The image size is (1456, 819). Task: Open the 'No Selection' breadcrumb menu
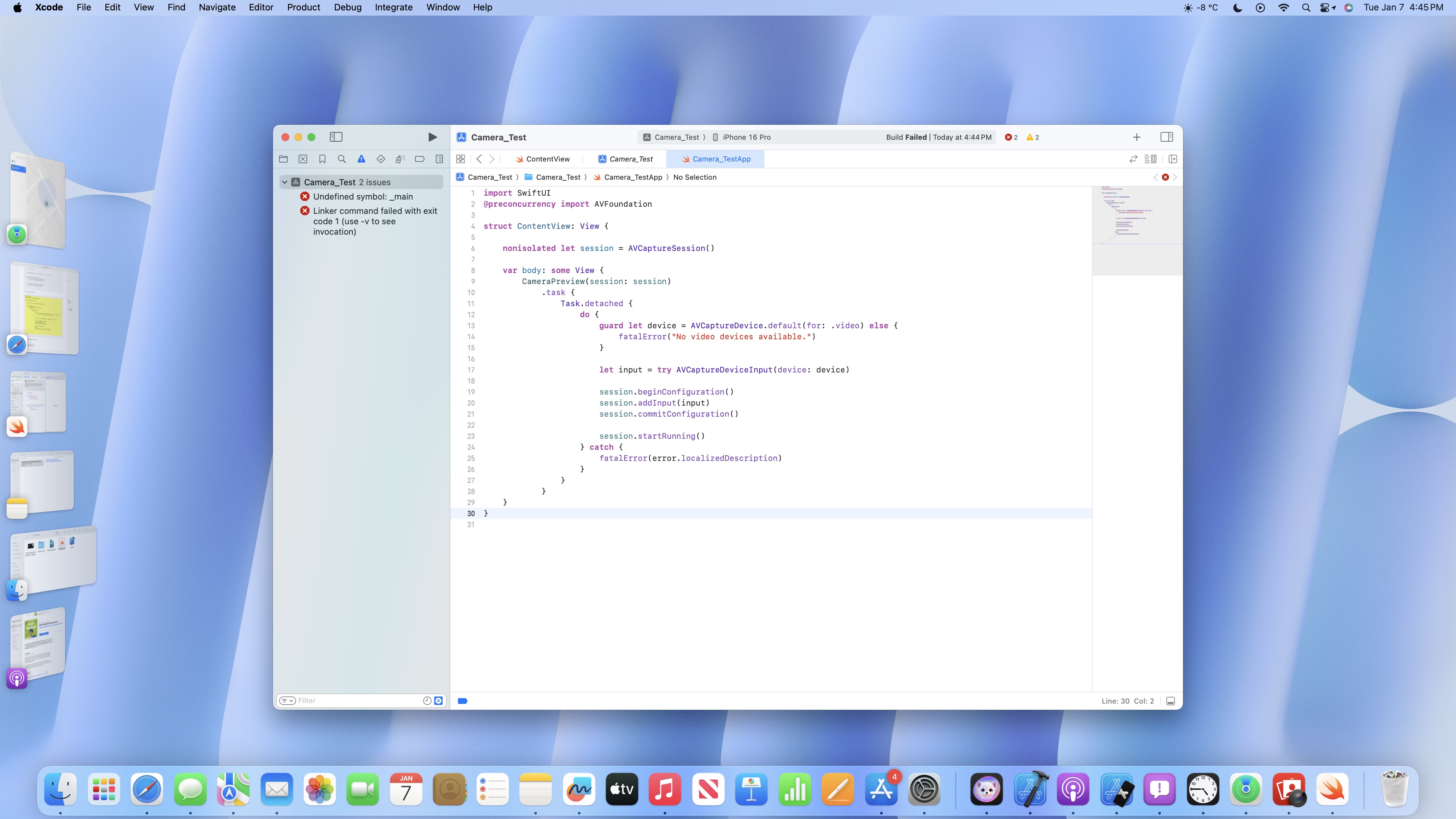(695, 177)
